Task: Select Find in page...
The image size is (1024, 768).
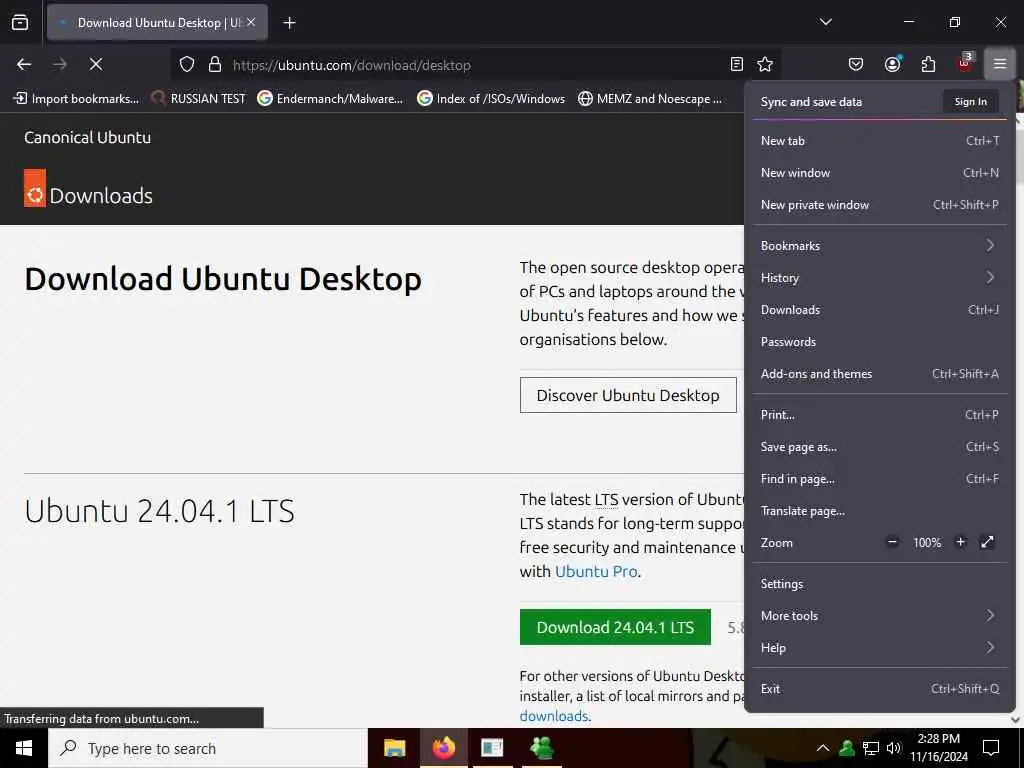Action: pyautogui.click(x=880, y=479)
